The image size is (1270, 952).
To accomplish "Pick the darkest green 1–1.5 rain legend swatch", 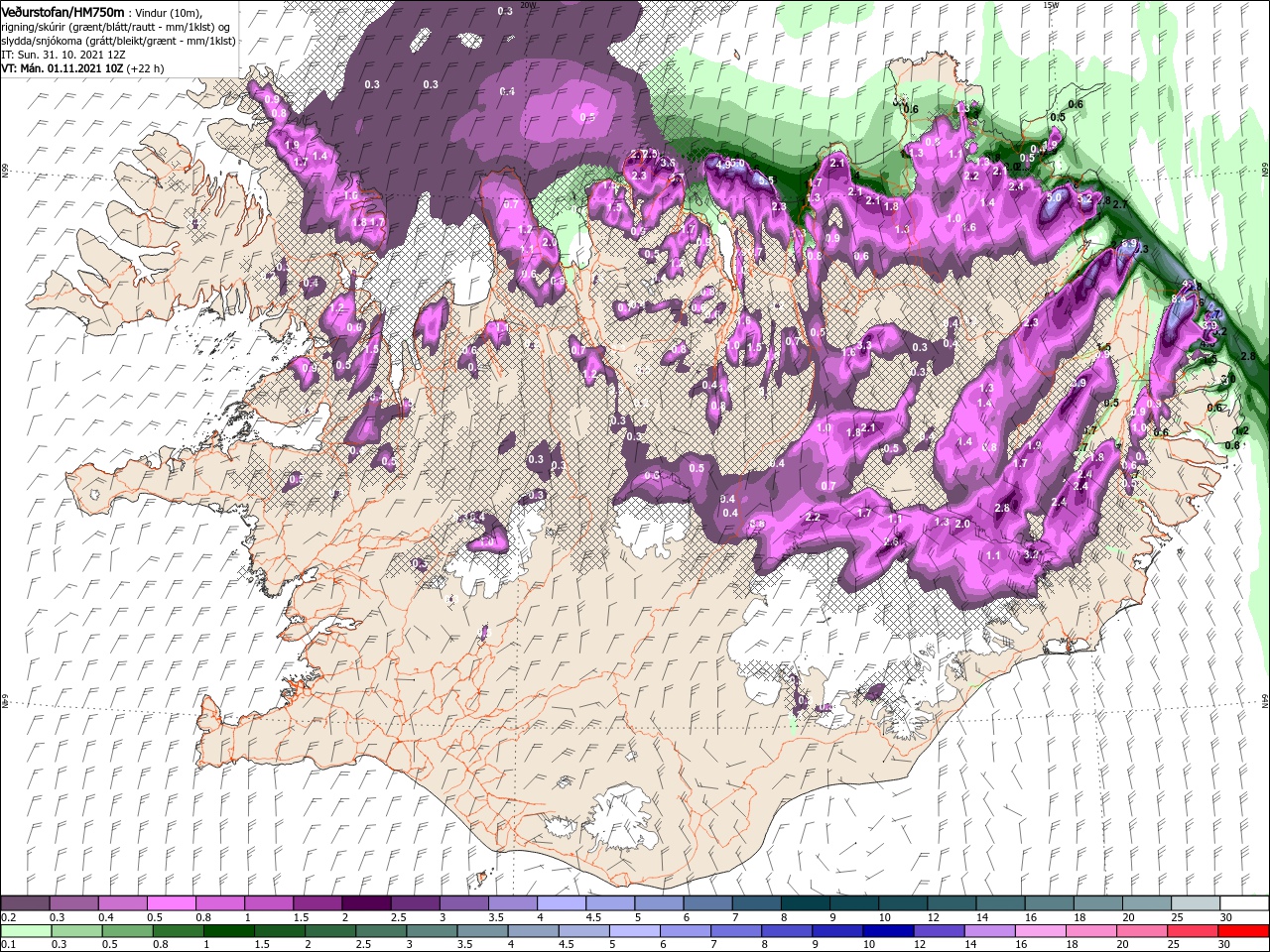I will (228, 931).
